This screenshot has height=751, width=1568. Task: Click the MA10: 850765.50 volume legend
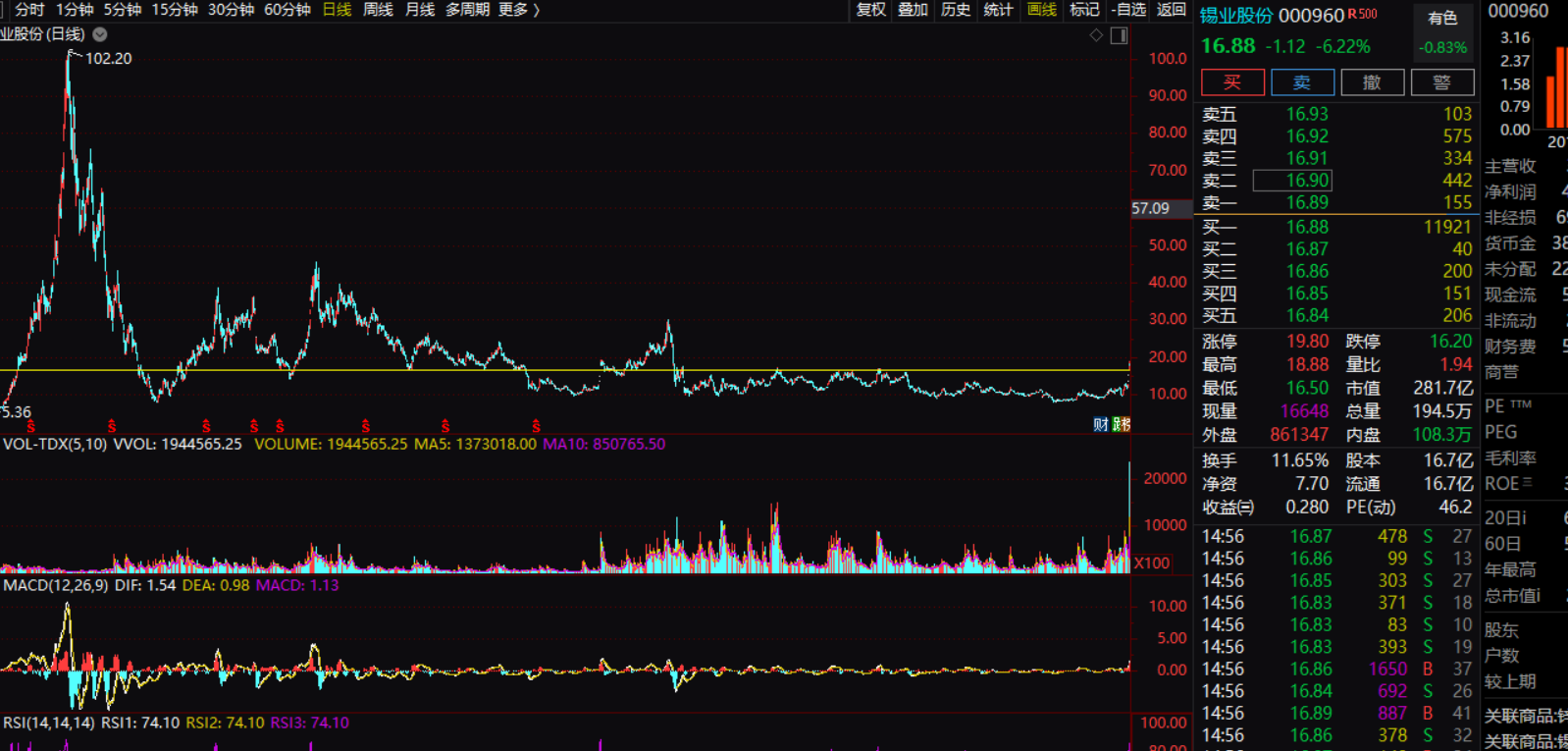click(x=603, y=445)
